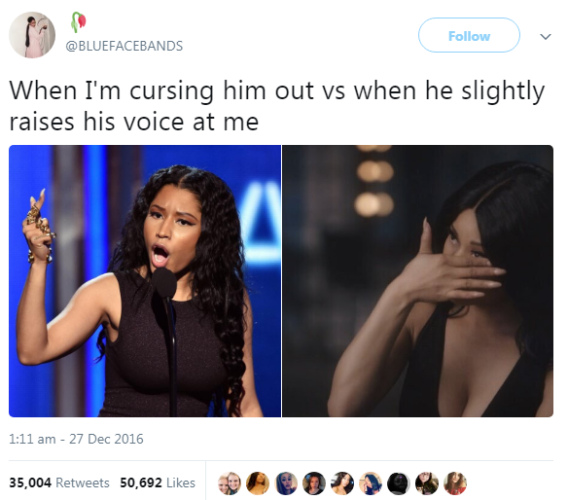Open fifth liker avatar in the row
This screenshot has width=568, height=500.
pos(342,483)
